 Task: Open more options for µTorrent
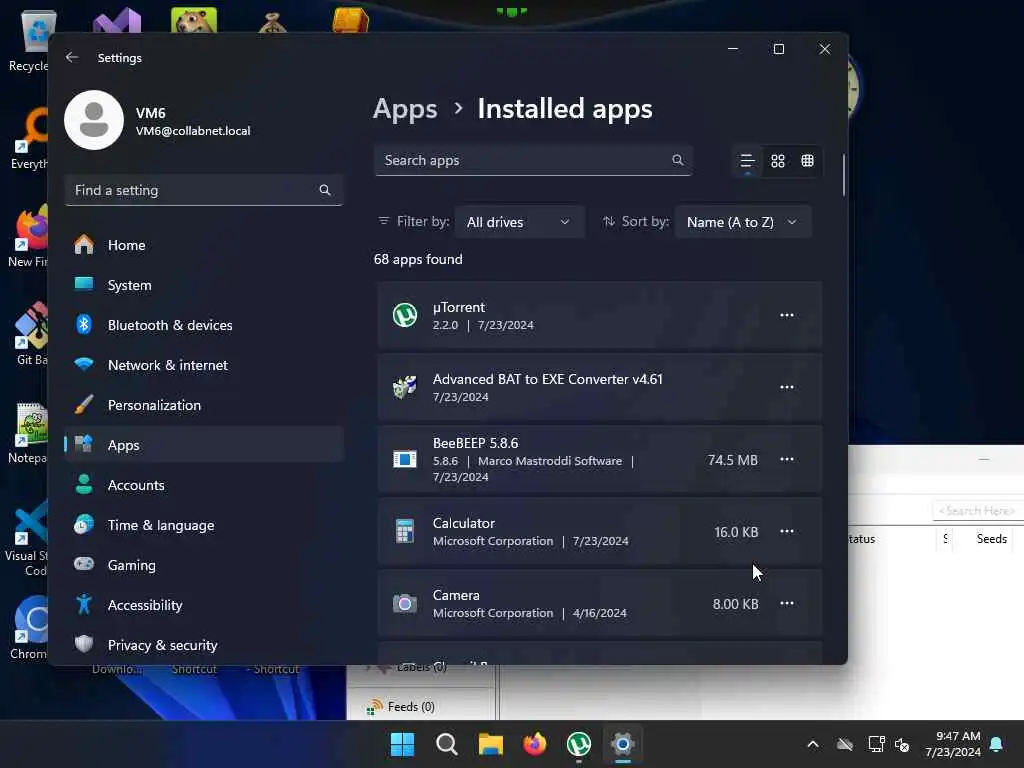pyautogui.click(x=786, y=315)
